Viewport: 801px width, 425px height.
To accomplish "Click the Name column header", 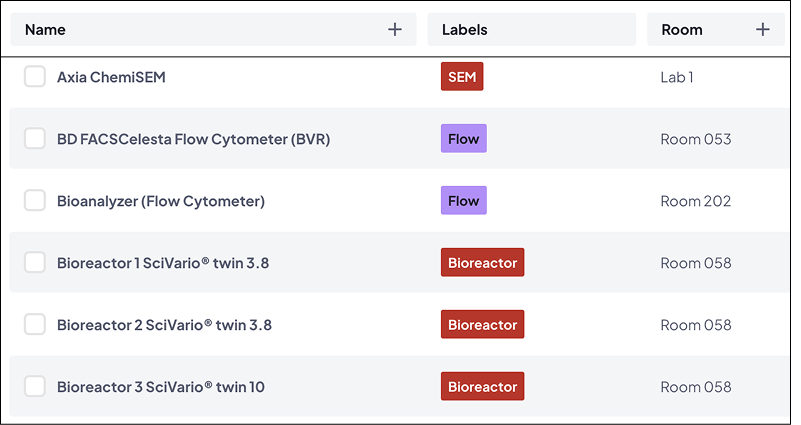I will pos(46,30).
